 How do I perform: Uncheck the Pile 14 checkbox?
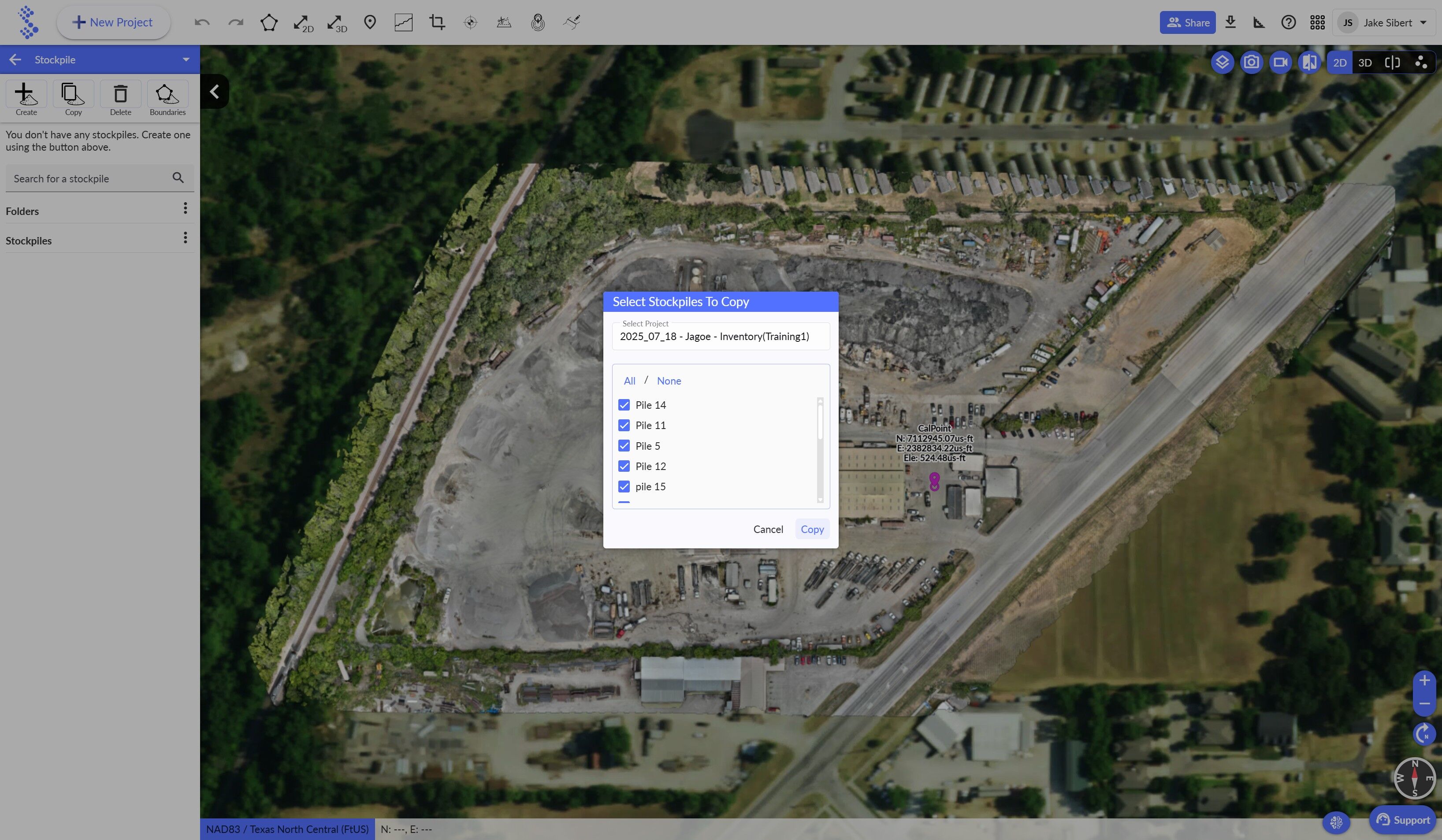click(624, 405)
